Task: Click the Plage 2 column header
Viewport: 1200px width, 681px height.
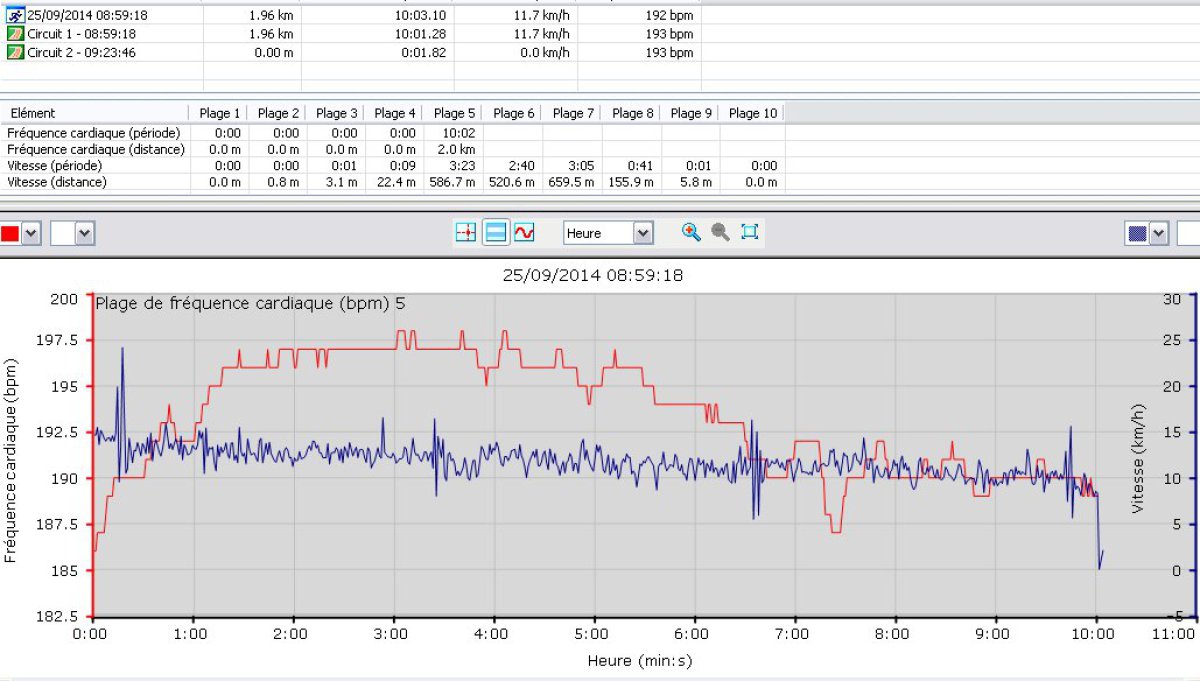Action: (x=278, y=113)
